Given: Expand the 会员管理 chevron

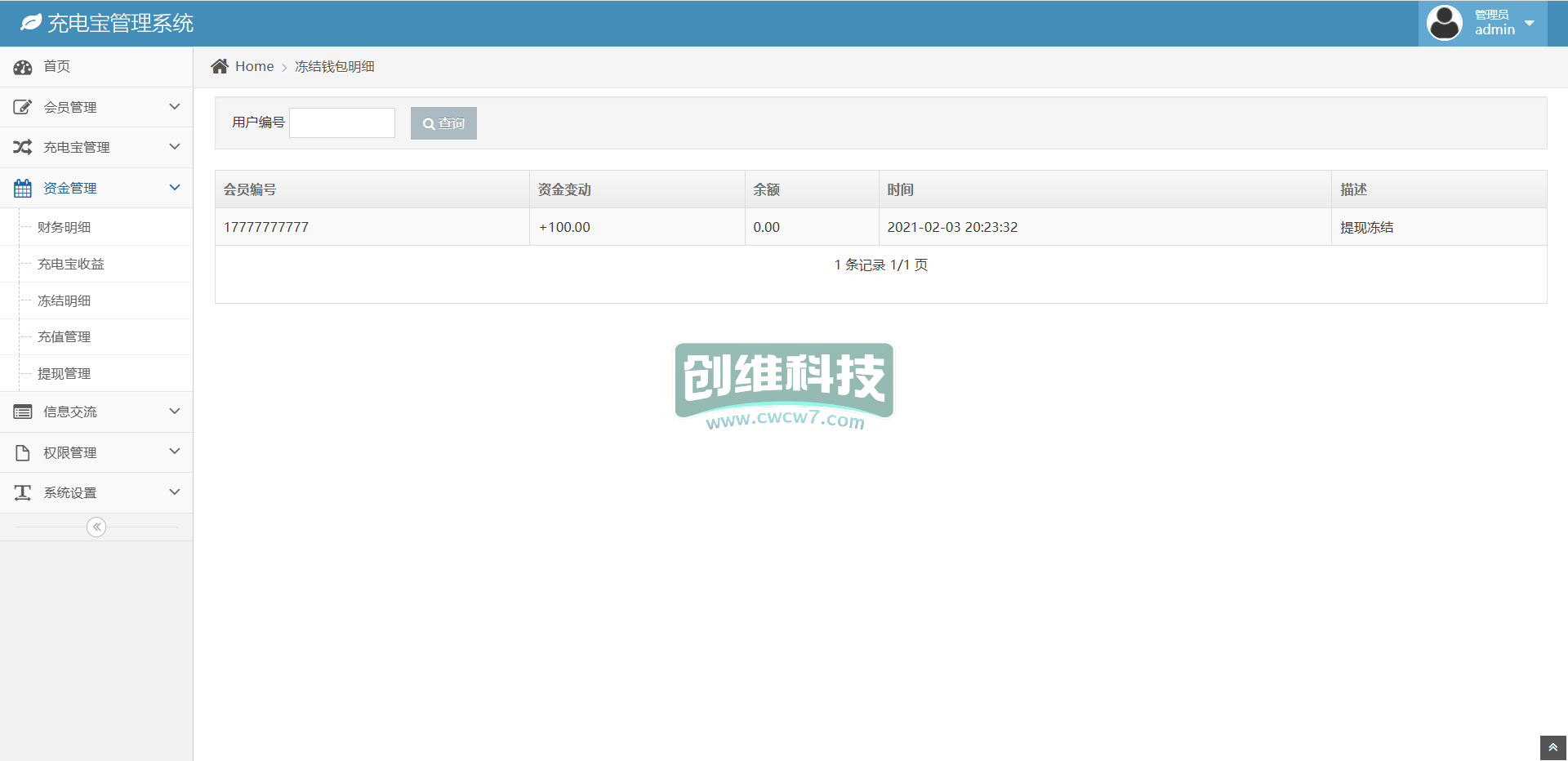Looking at the screenshot, I should [174, 107].
